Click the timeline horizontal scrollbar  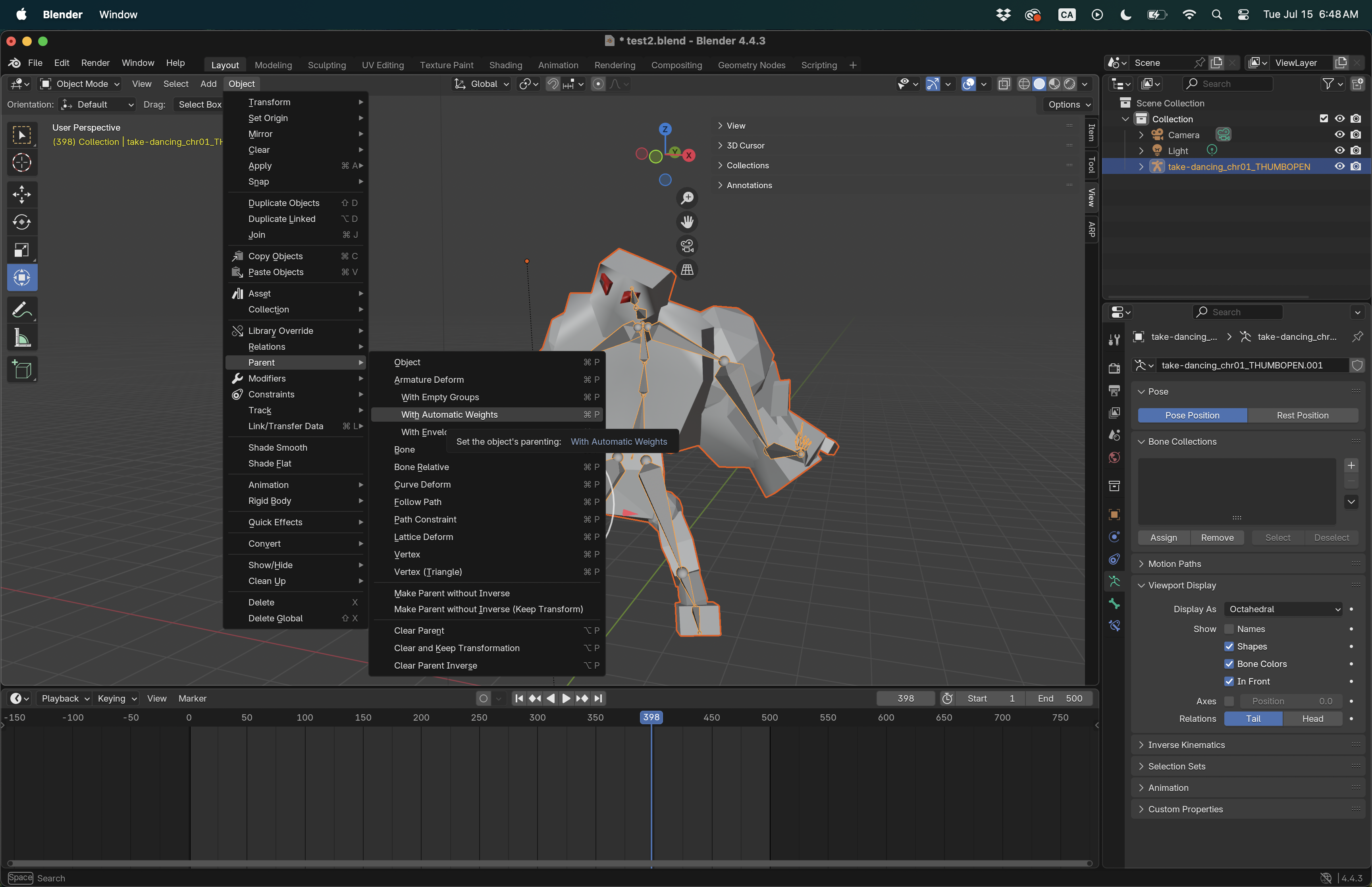coord(550,864)
